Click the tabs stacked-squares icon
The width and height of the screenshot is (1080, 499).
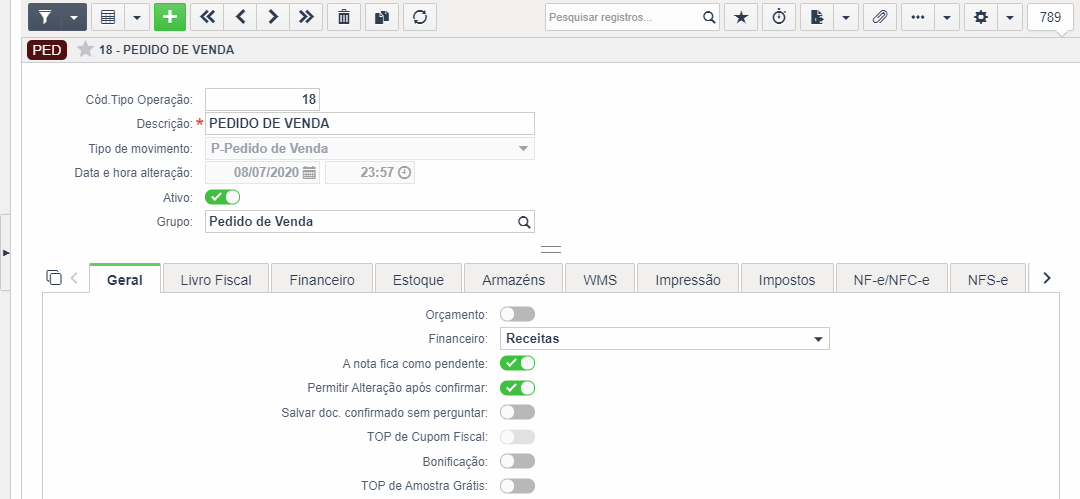(54, 277)
